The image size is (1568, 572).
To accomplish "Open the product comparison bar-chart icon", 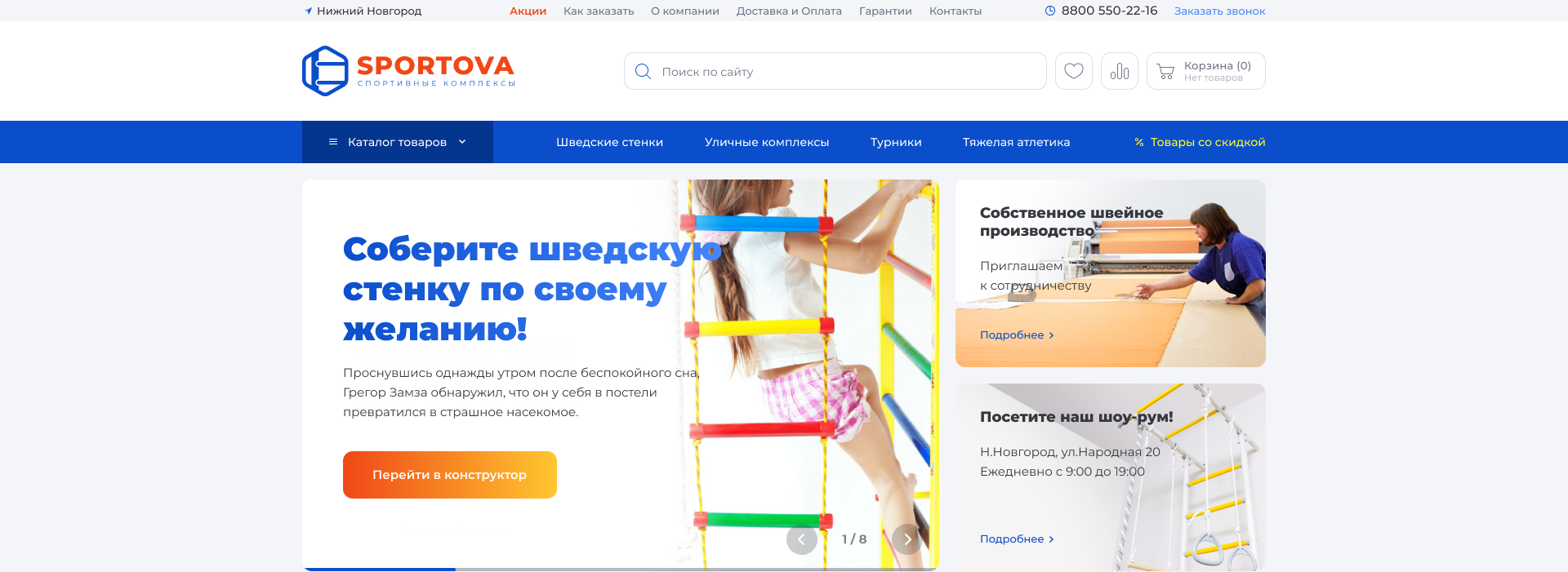I will click(x=1120, y=71).
